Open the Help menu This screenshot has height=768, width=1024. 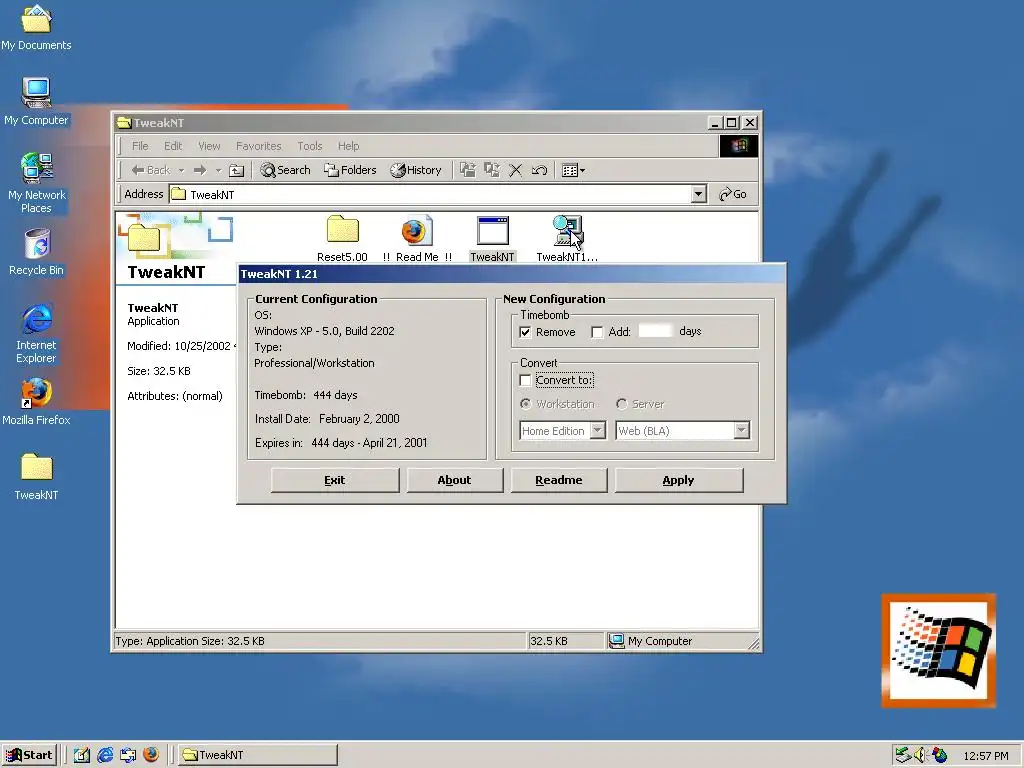(348, 146)
